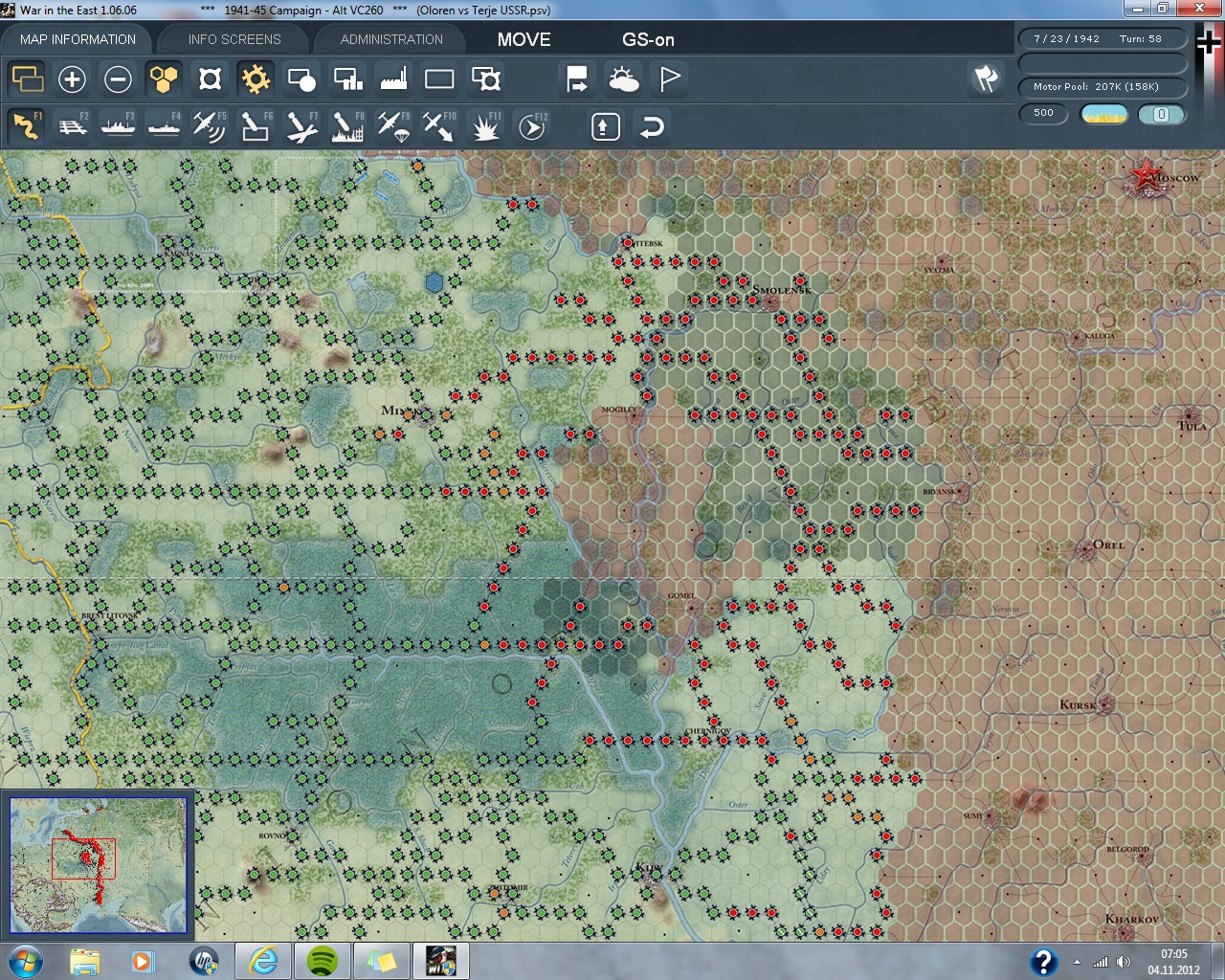The height and width of the screenshot is (980, 1225).
Task: Click the crossed white flags icon
Action: [x=986, y=78]
